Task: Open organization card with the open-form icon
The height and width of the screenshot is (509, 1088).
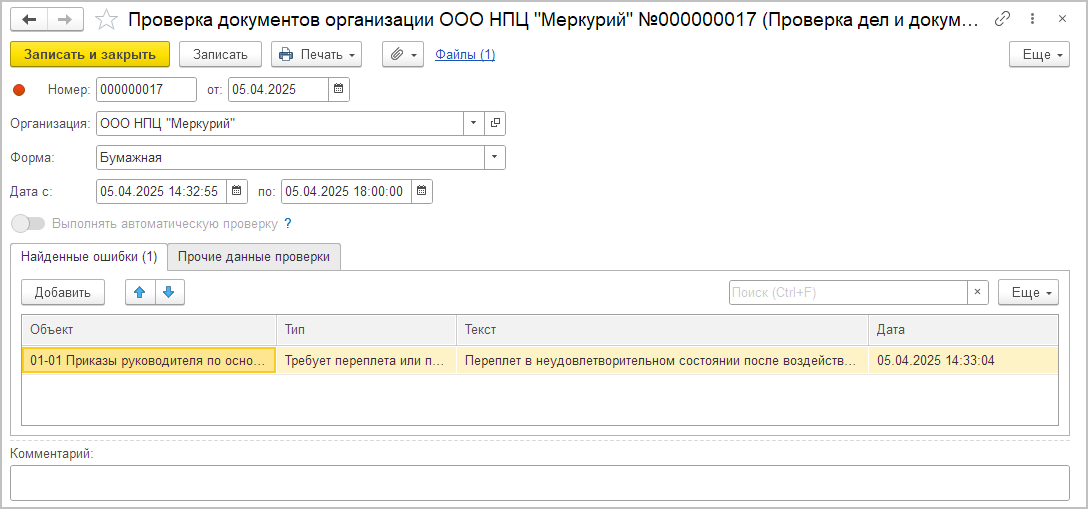Action: click(495, 123)
